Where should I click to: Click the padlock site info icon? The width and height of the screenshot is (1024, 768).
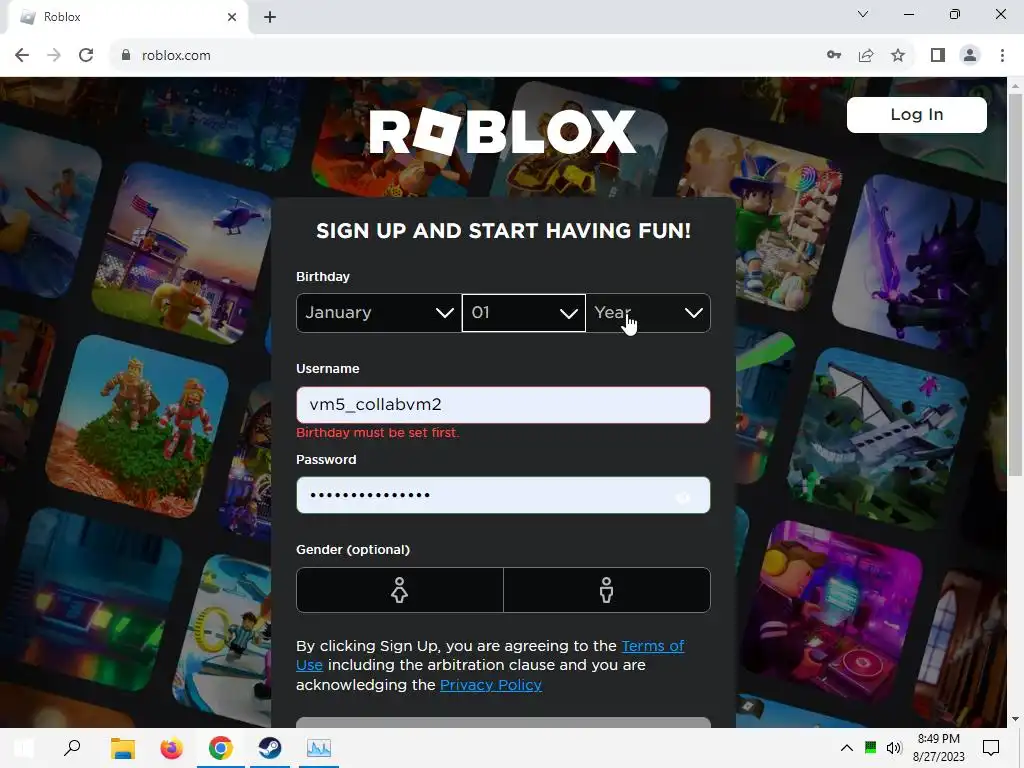tap(125, 56)
